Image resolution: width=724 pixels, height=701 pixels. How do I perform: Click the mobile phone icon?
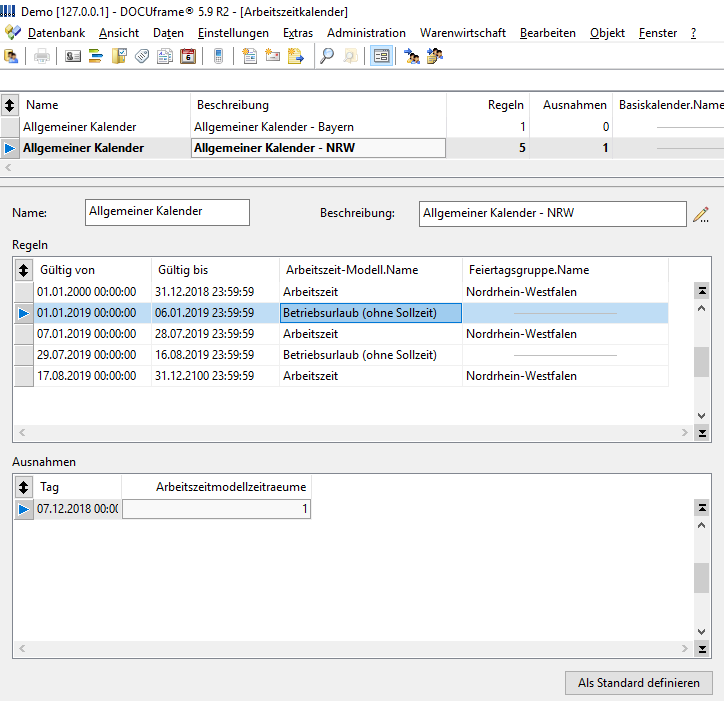[x=218, y=56]
